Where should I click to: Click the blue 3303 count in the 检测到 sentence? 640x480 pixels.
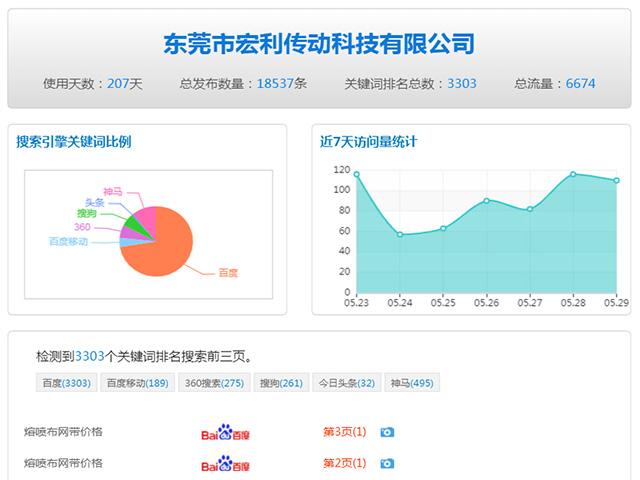[90, 356]
